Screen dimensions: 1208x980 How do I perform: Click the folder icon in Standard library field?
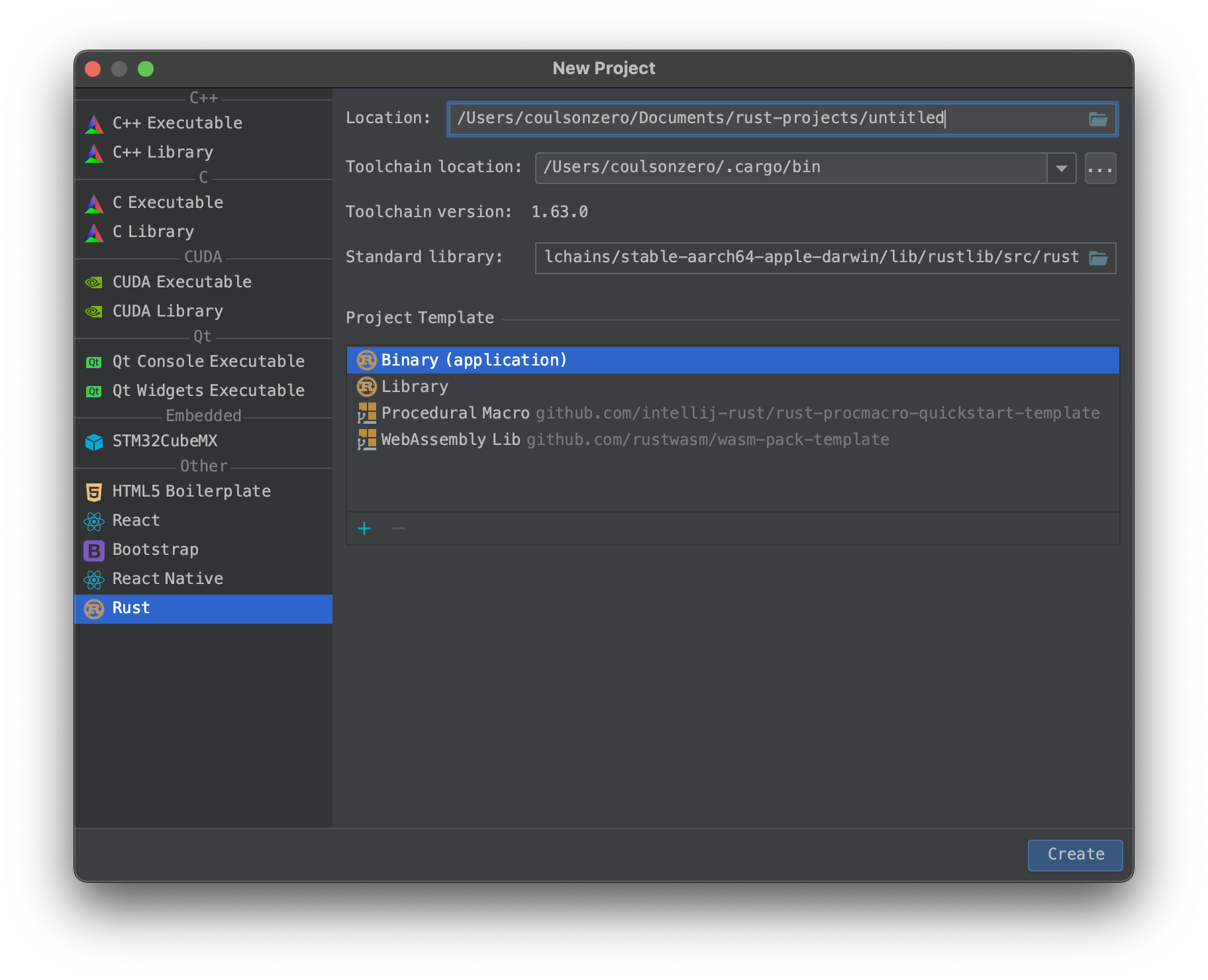click(x=1097, y=258)
